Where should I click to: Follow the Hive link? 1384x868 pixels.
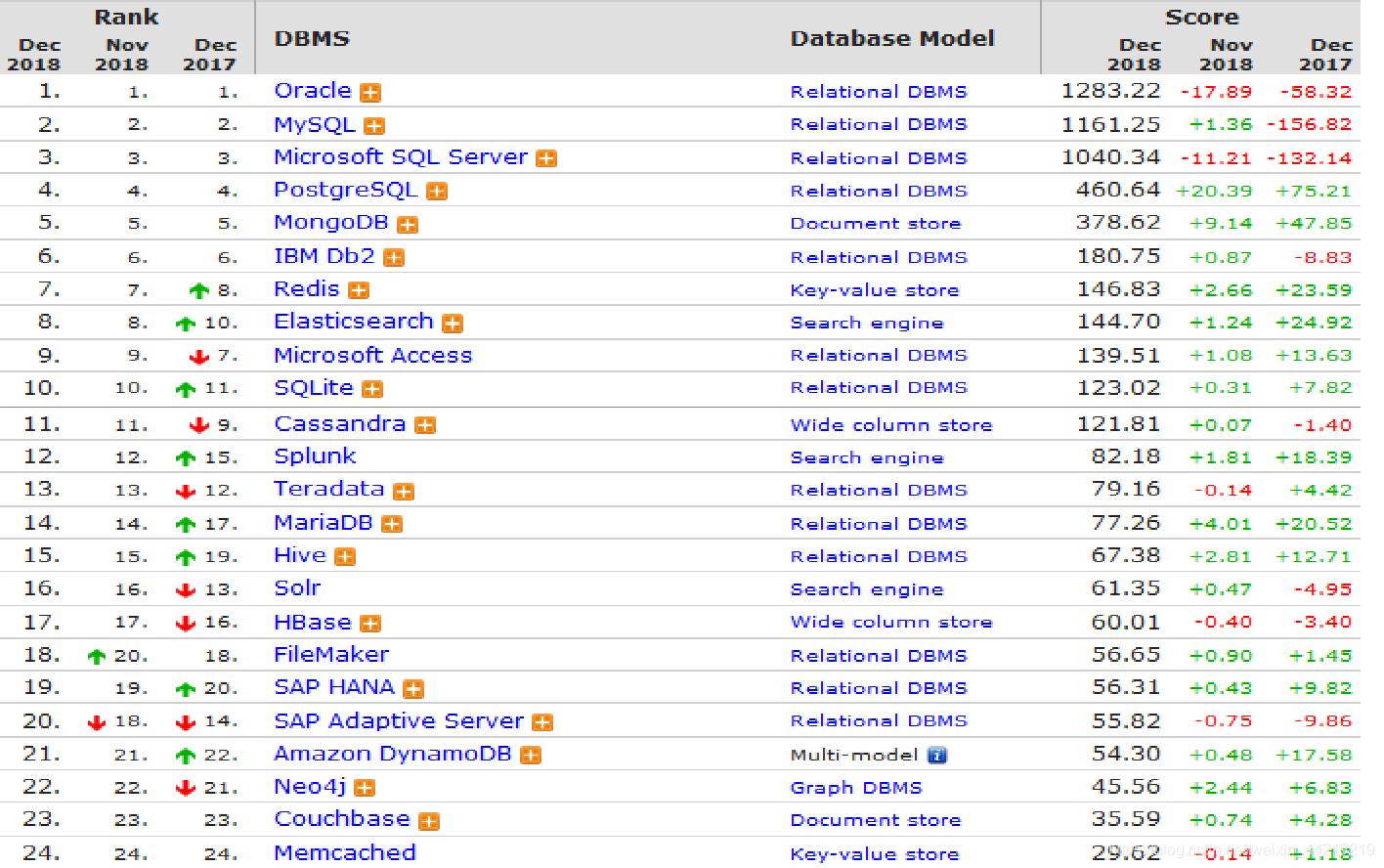300,555
